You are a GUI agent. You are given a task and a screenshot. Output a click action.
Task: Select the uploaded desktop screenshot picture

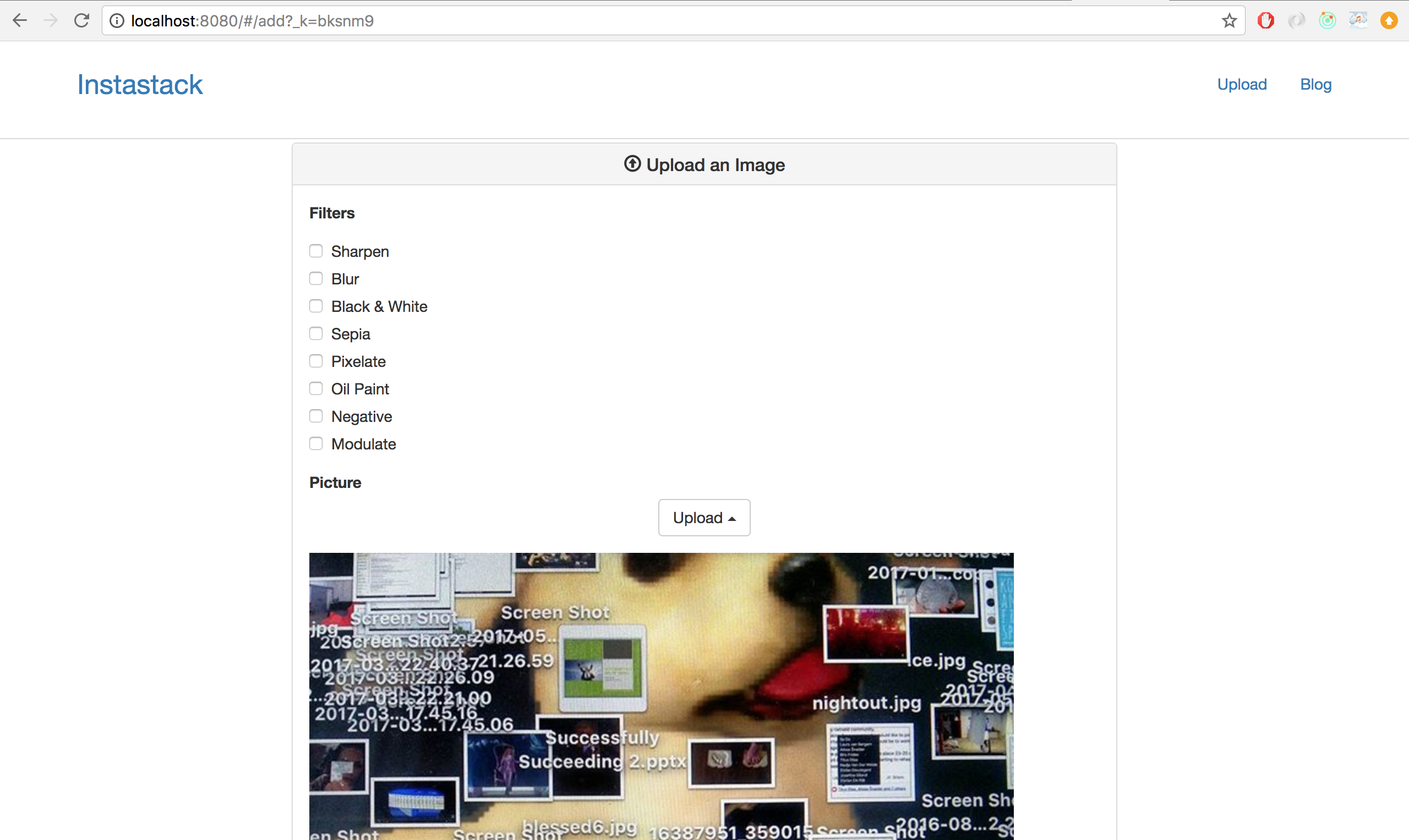coord(661,696)
